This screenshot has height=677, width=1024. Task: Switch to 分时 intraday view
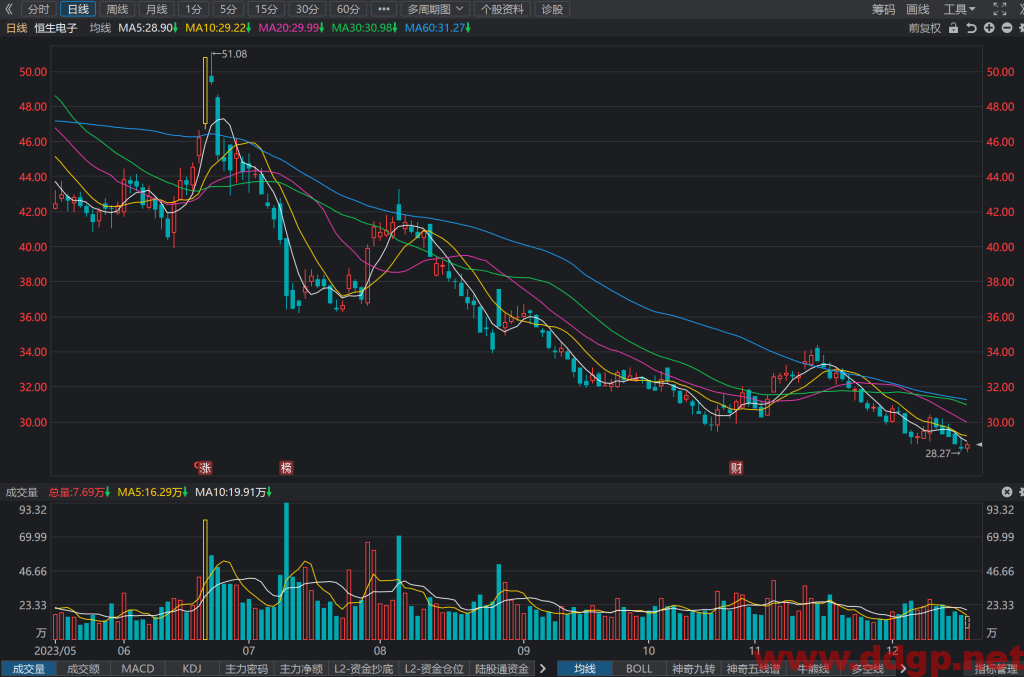39,9
